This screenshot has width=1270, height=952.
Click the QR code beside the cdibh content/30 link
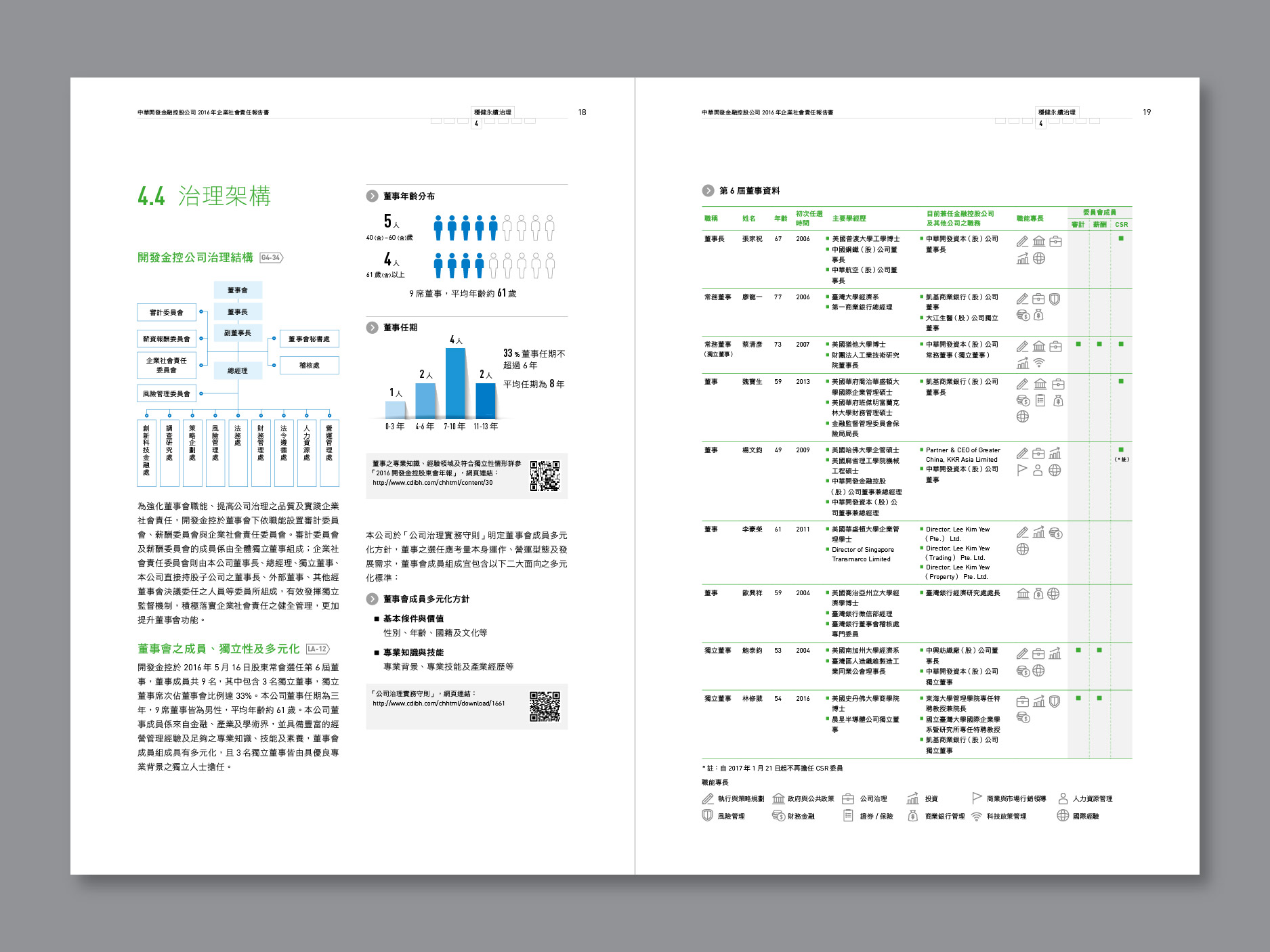point(545,475)
